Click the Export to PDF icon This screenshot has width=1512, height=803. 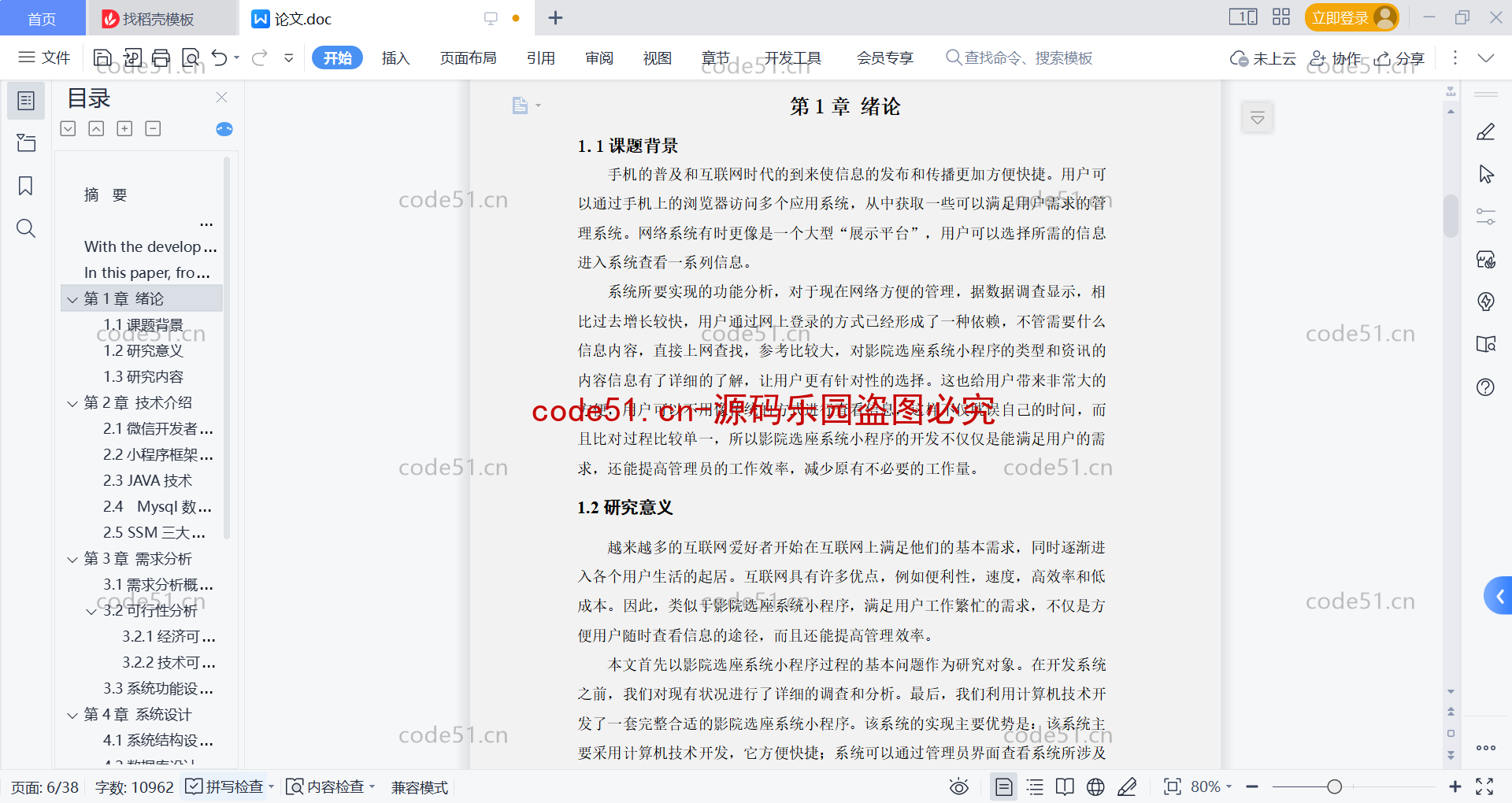132,57
